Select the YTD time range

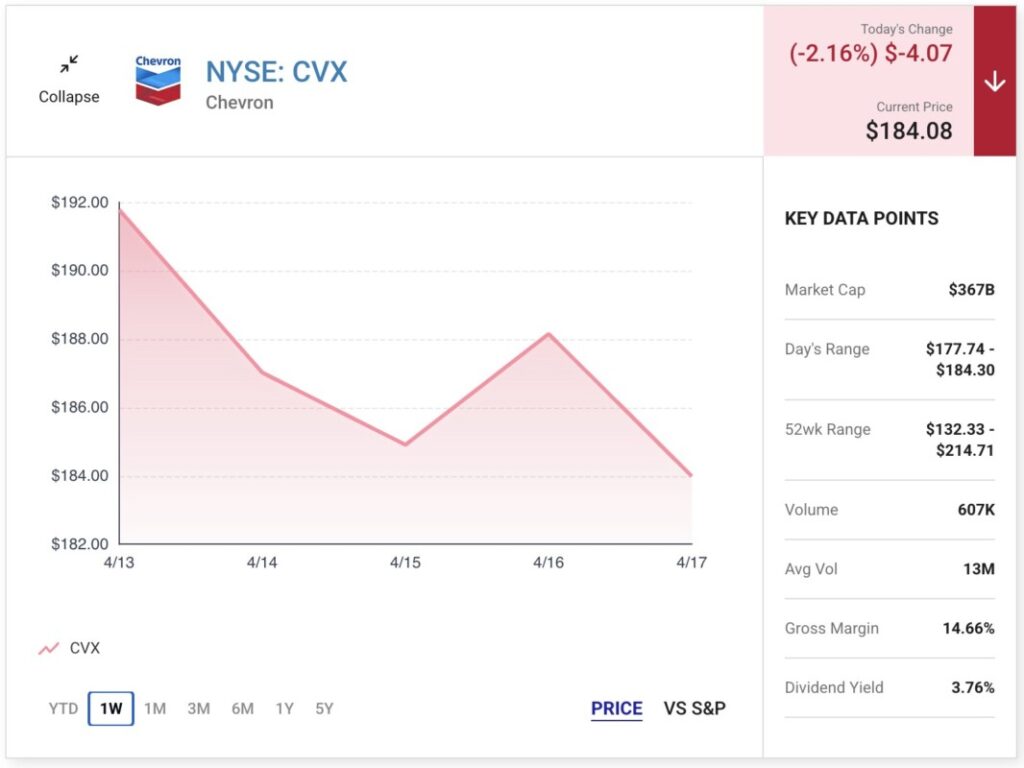pos(63,709)
